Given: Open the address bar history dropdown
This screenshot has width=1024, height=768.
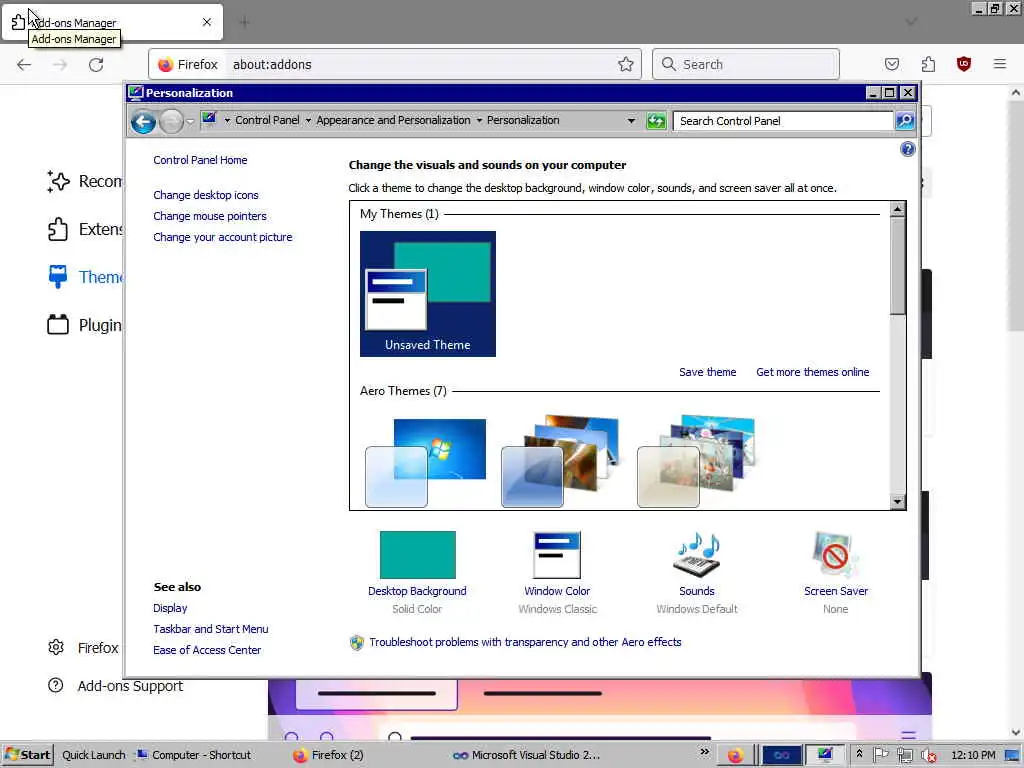Looking at the screenshot, I should (x=631, y=120).
